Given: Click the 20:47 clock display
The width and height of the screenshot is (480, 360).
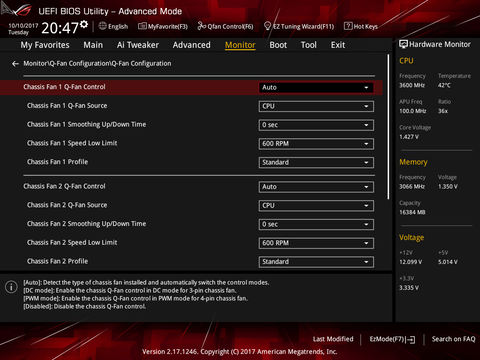Looking at the screenshot, I should pyautogui.click(x=60, y=28).
